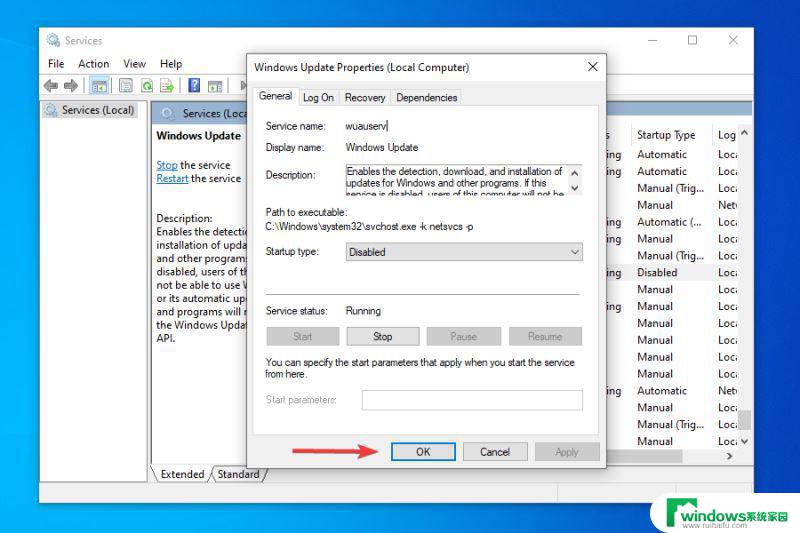Open the Help menu
800x533 pixels.
pyautogui.click(x=171, y=64)
